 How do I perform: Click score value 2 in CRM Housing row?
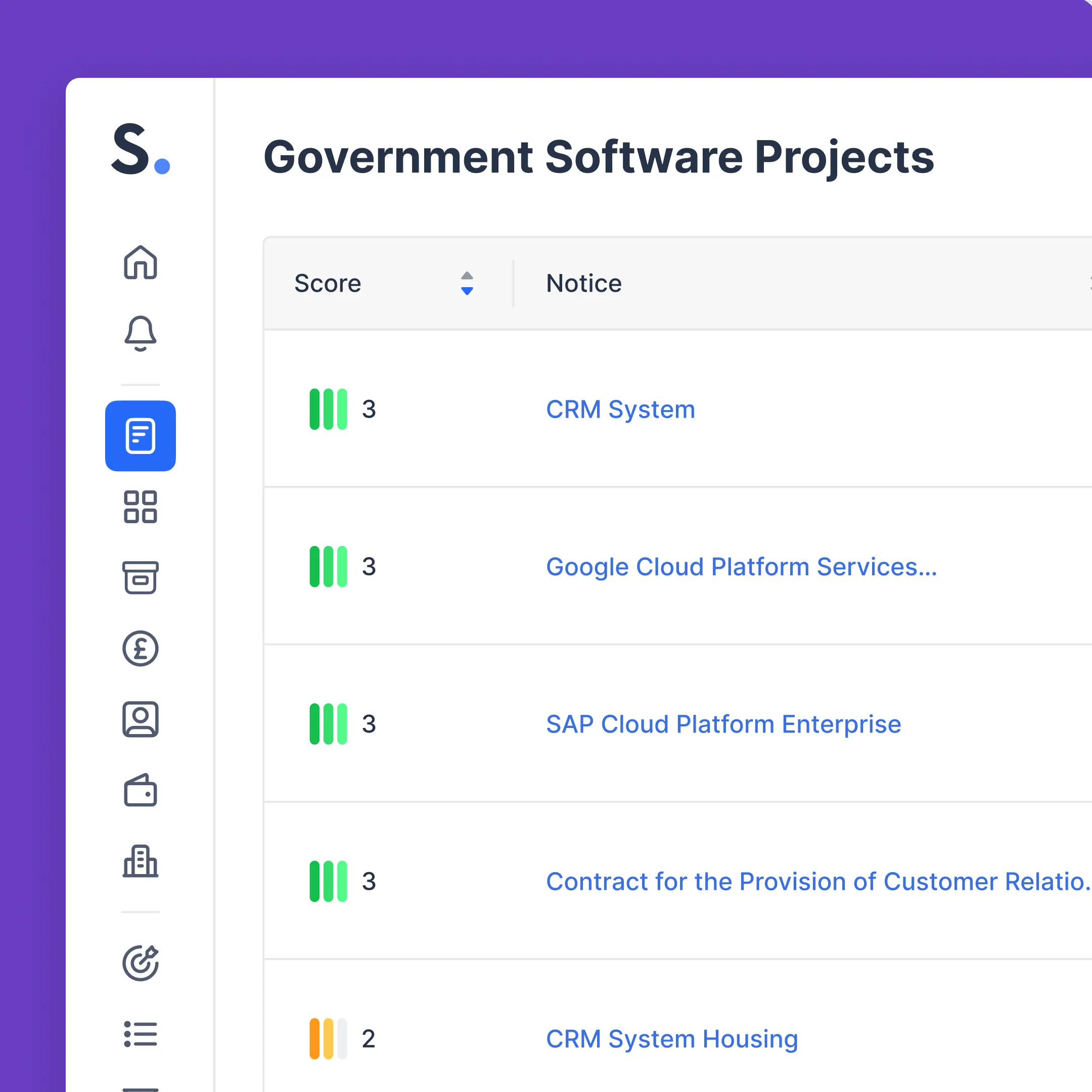point(369,1039)
